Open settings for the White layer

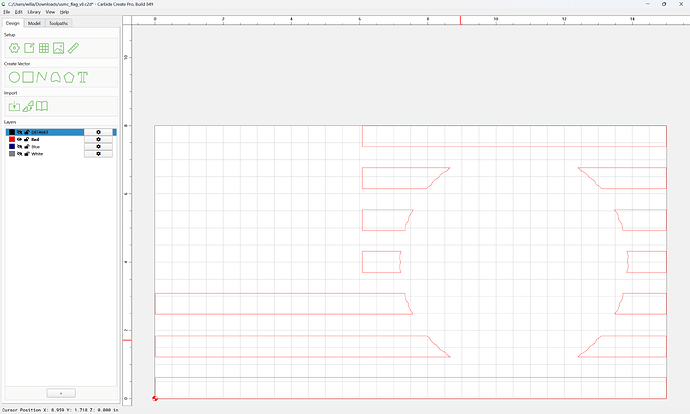click(x=98, y=154)
